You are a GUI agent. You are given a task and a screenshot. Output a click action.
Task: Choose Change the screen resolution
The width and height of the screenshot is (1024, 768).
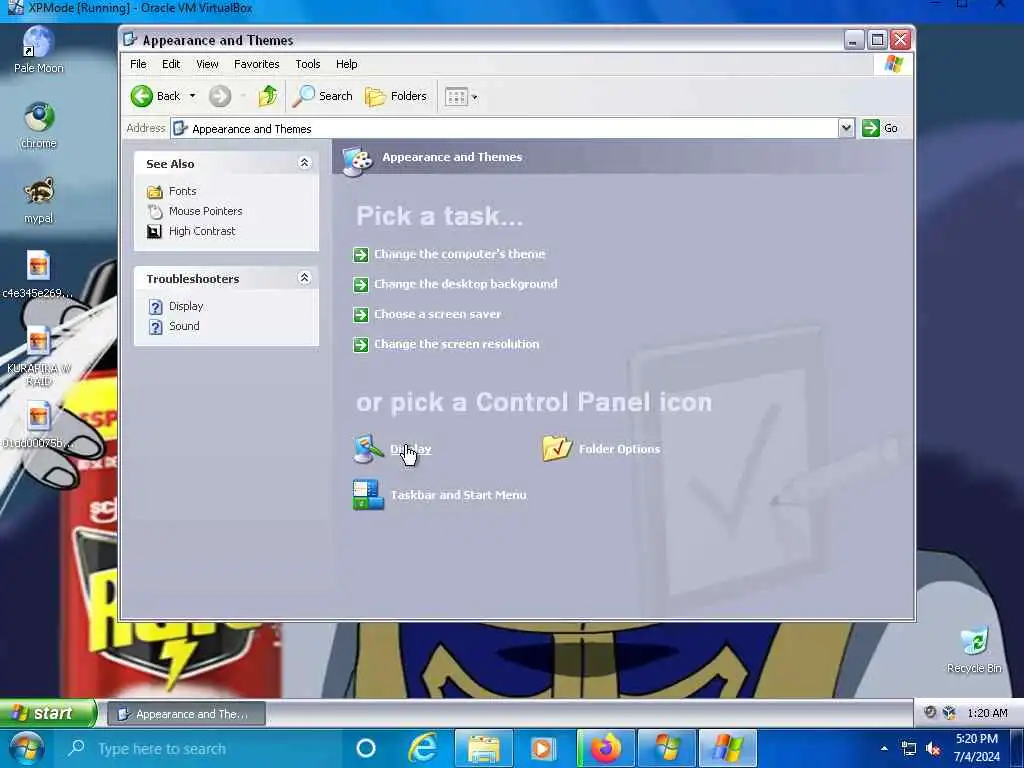[x=456, y=344]
